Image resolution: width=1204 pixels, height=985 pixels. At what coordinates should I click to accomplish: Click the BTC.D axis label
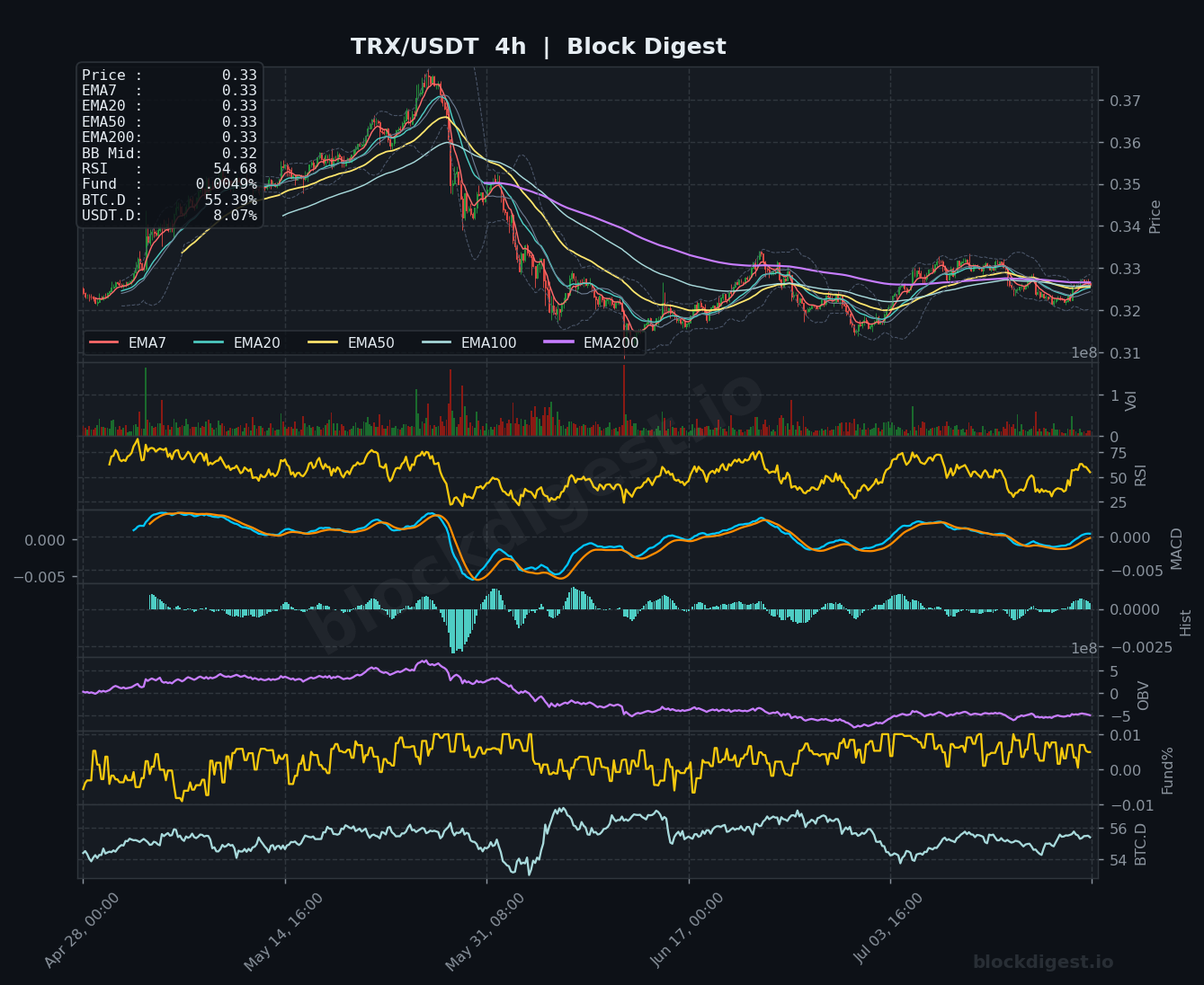1141,844
